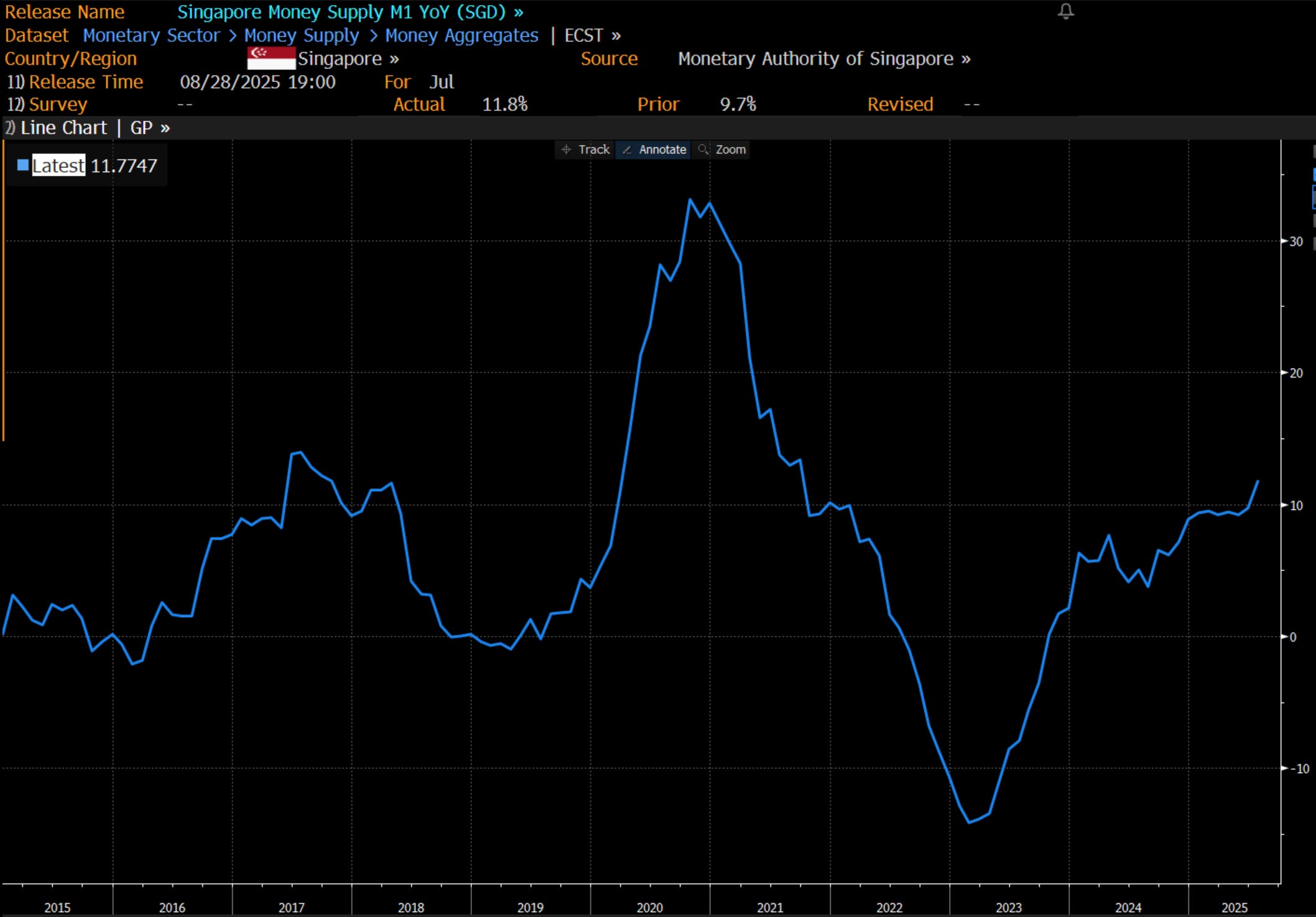Select the 2) Line Chart tab

pos(56,128)
